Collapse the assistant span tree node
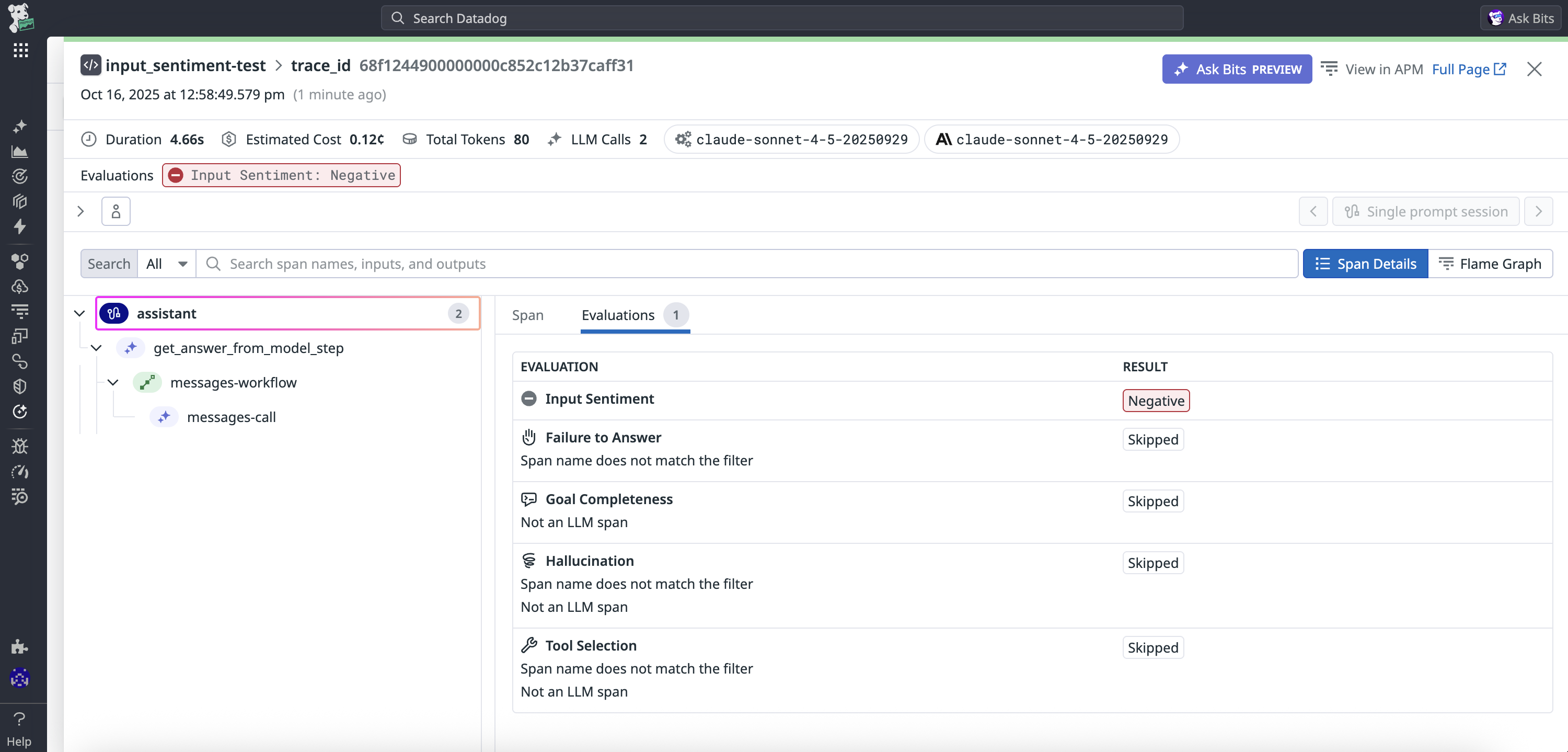Viewport: 1568px width, 752px height. (79, 314)
